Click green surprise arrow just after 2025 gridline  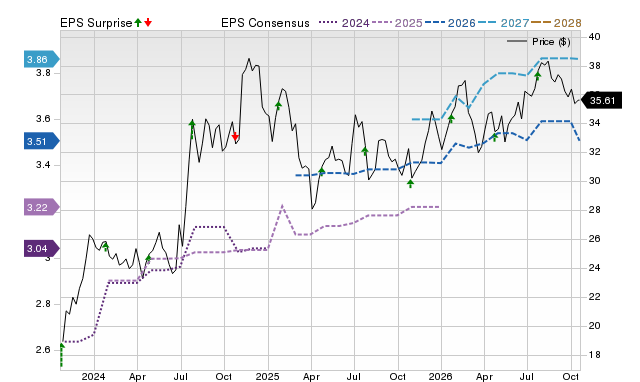(278, 106)
